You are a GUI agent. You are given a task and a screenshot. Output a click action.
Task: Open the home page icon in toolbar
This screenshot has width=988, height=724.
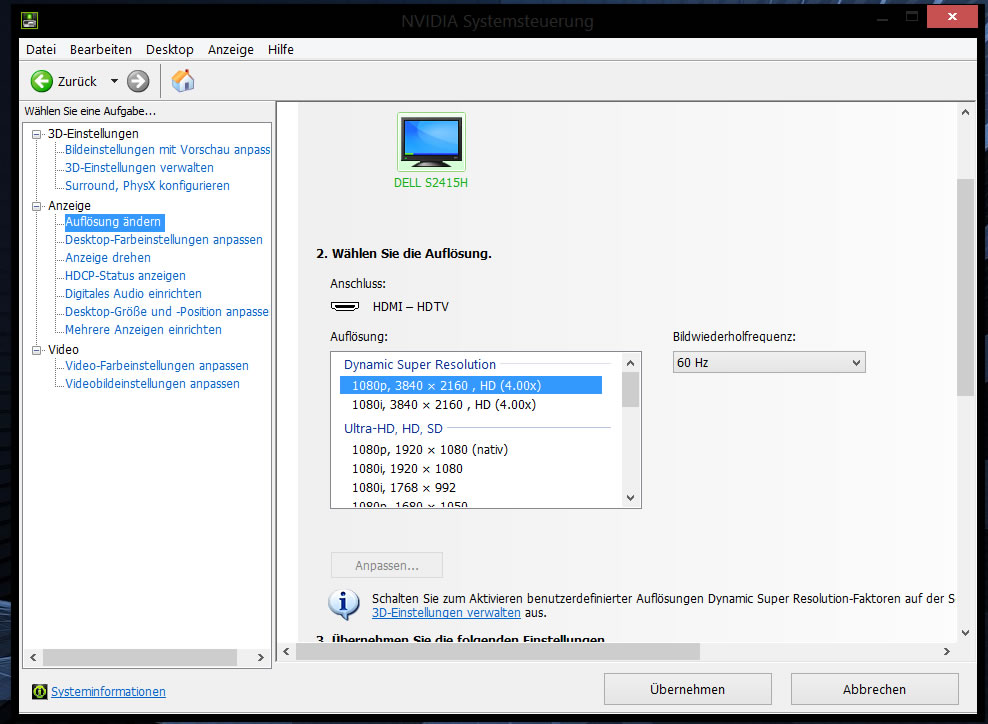183,81
